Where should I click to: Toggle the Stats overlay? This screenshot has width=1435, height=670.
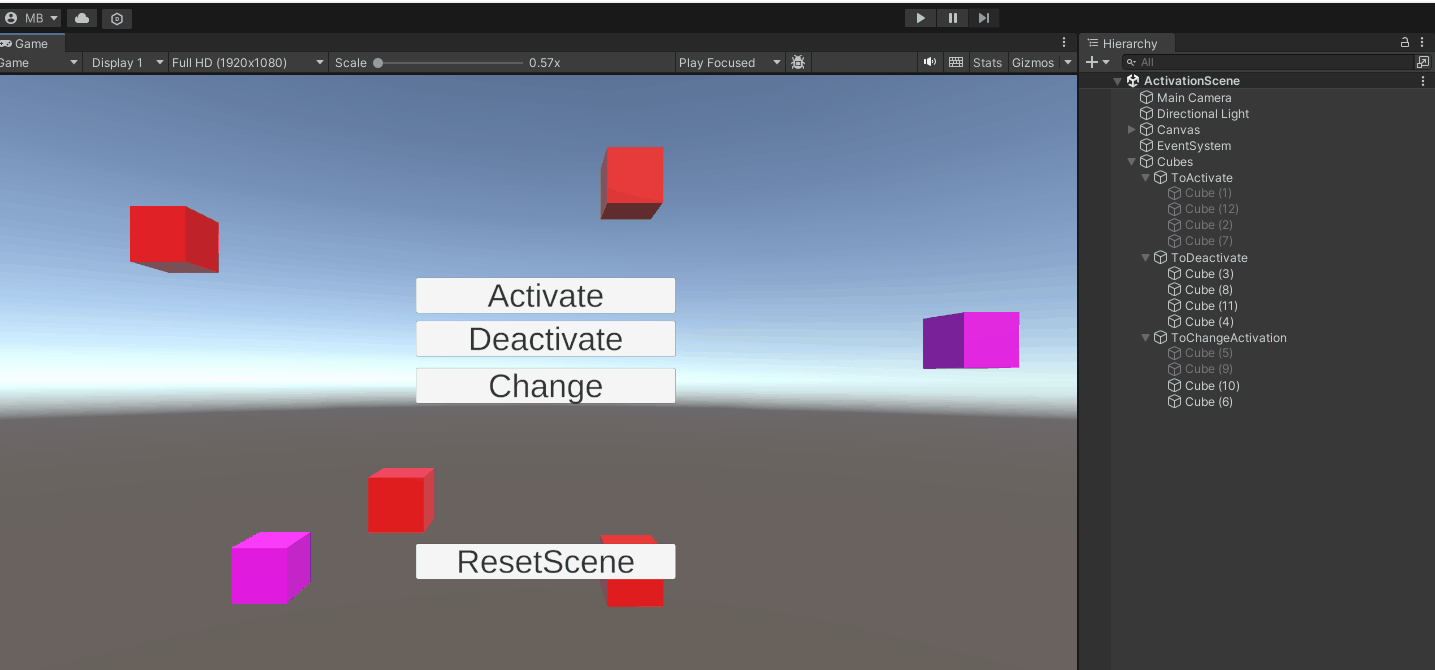(987, 62)
